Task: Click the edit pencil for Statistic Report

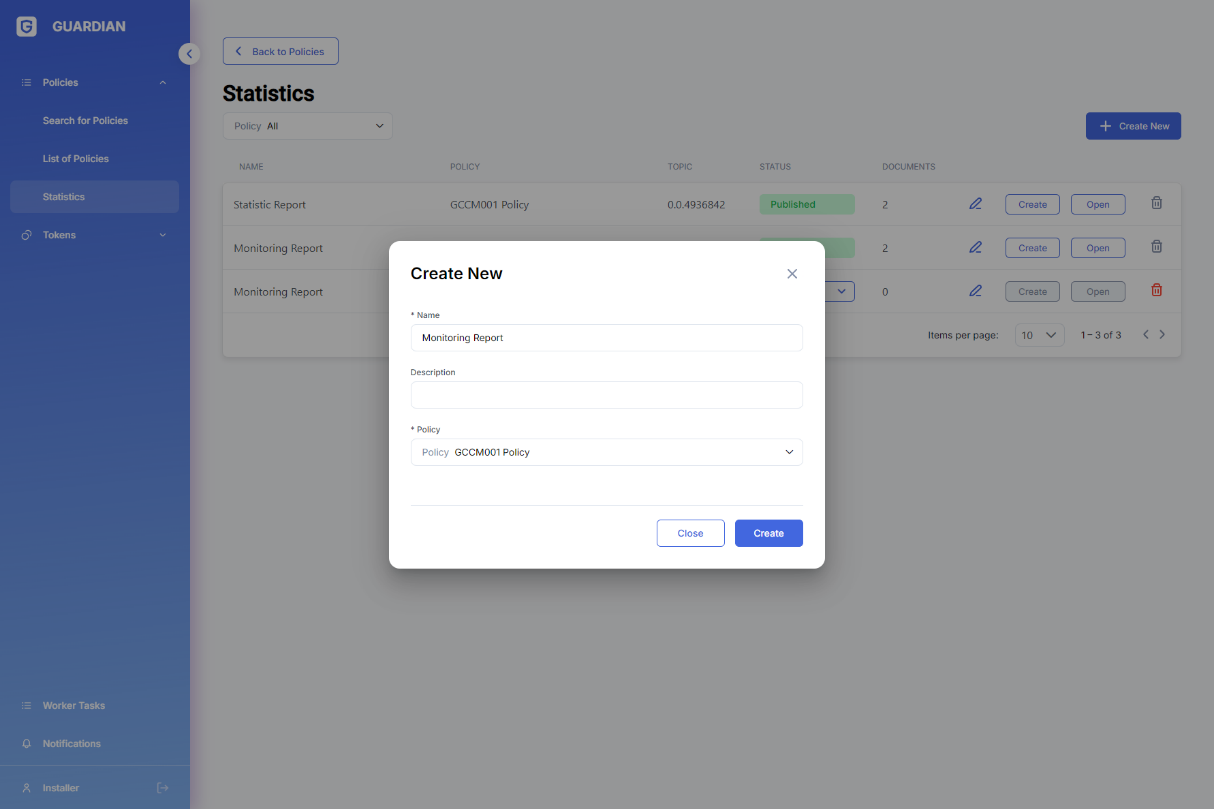Action: [x=975, y=204]
